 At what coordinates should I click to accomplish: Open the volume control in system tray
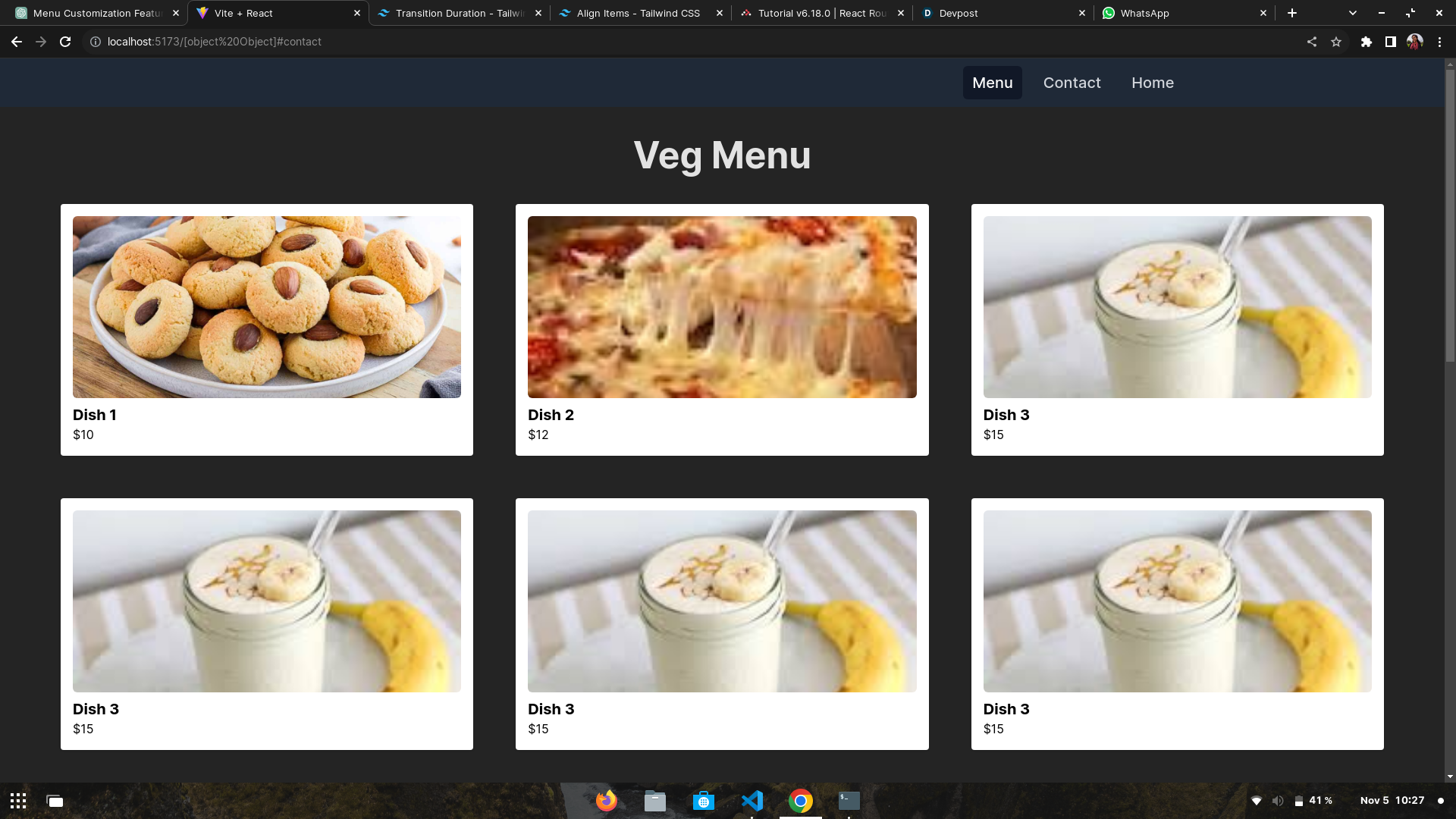point(1278,801)
